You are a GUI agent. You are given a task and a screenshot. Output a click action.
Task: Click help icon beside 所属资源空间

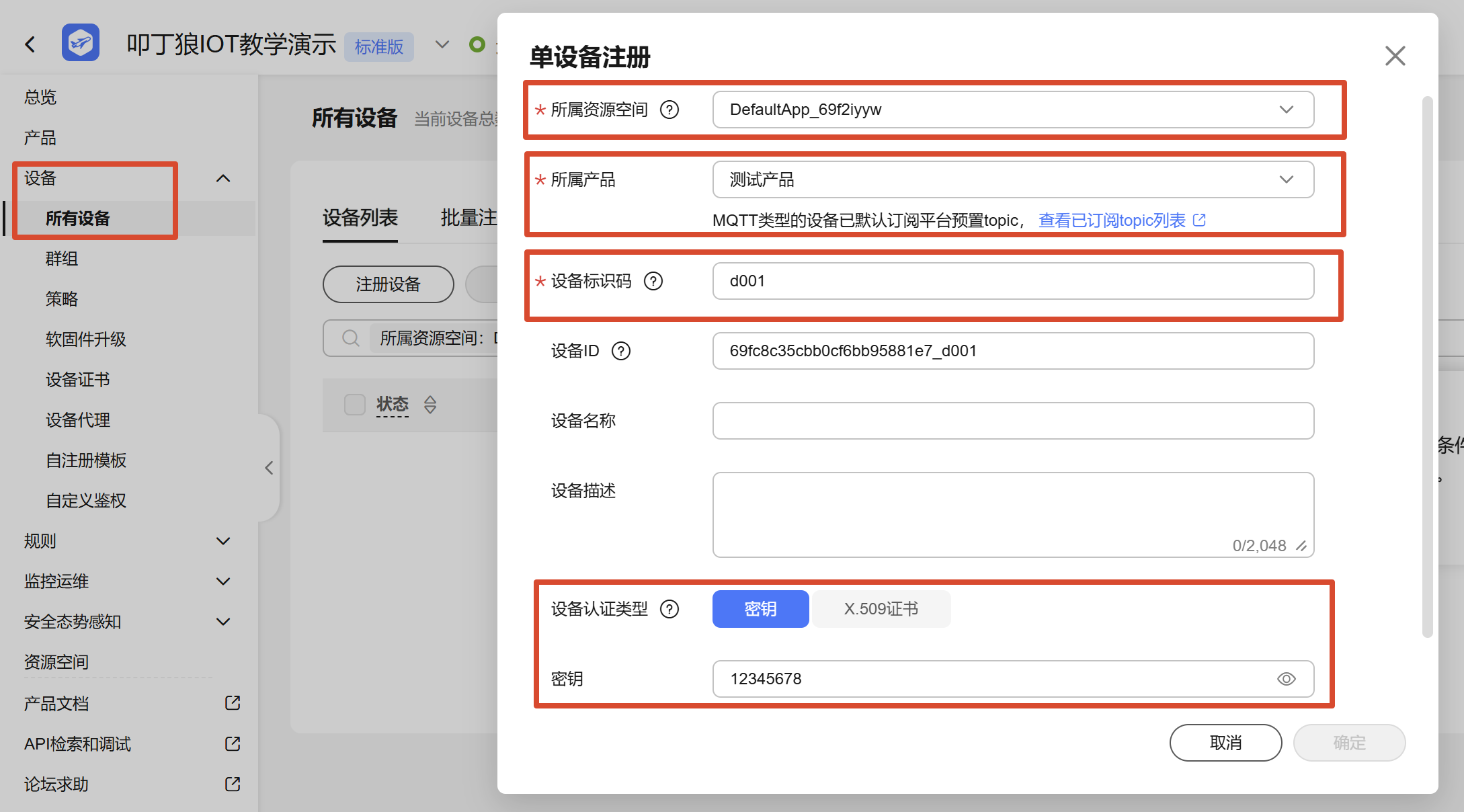click(x=669, y=110)
